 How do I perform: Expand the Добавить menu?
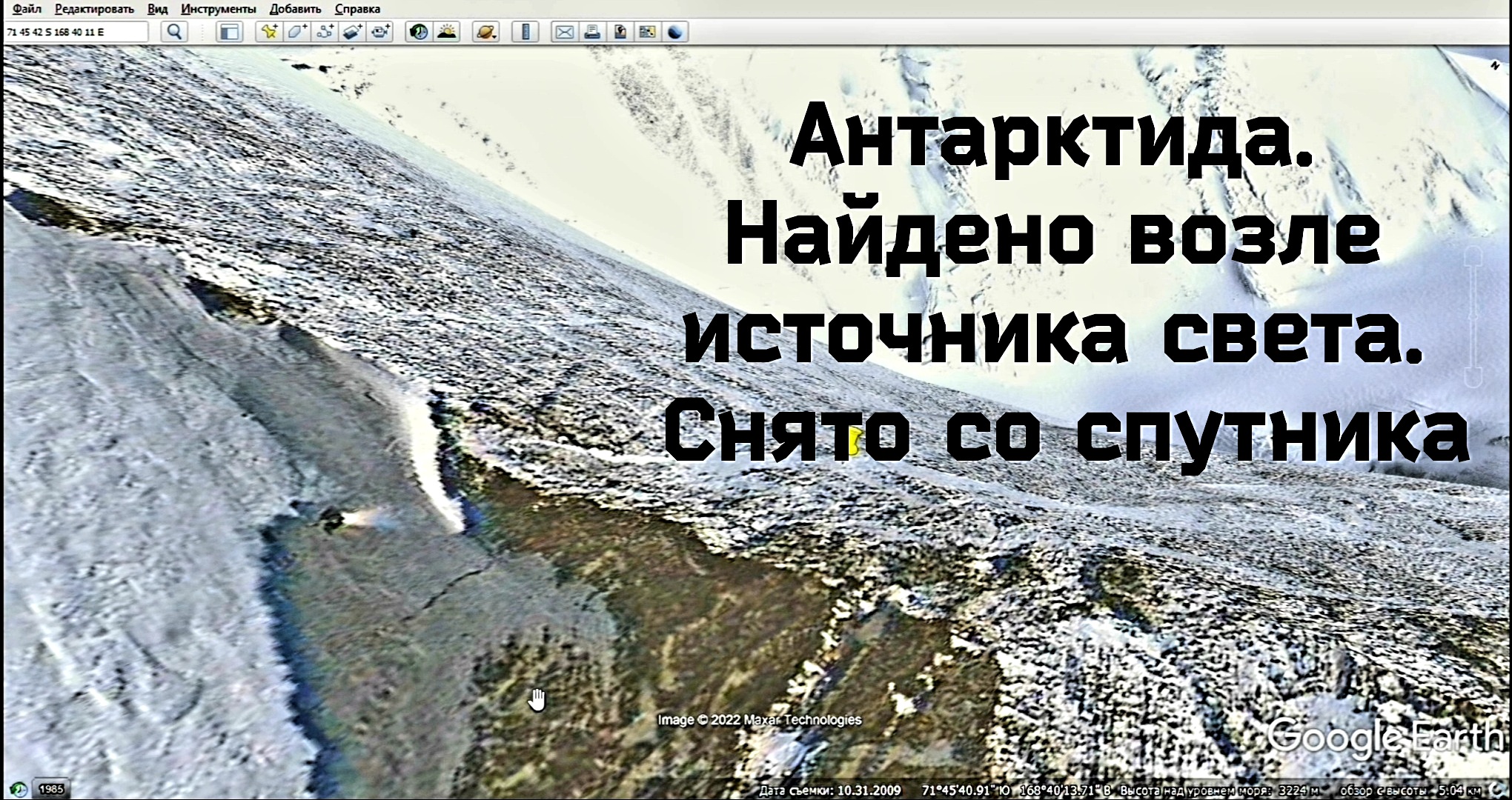tap(295, 9)
